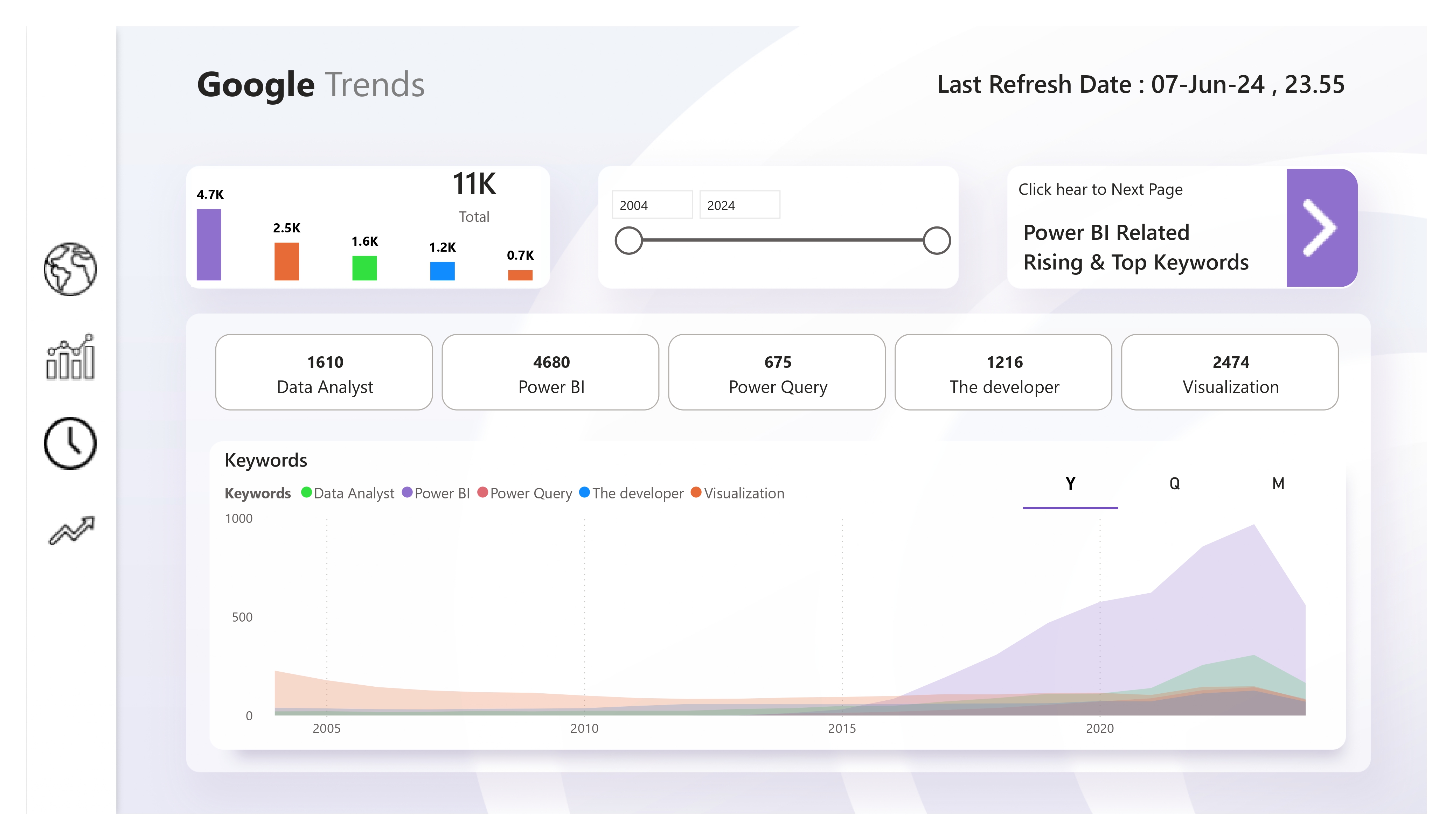Select the blue 1.2K bar
Viewport: 1453px width, 840px height.
(442, 271)
